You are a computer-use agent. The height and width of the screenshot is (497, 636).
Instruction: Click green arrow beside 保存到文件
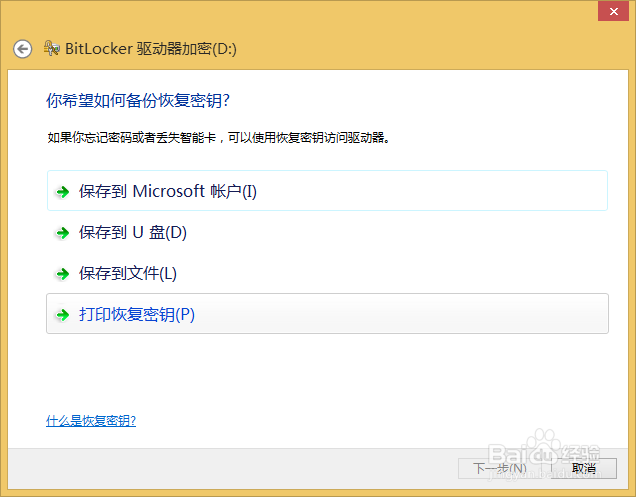click(x=62, y=274)
